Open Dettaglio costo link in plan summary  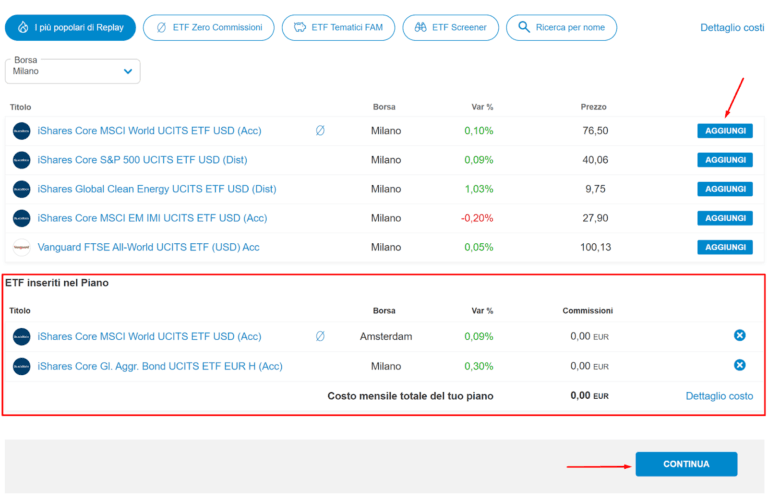pyautogui.click(x=719, y=396)
